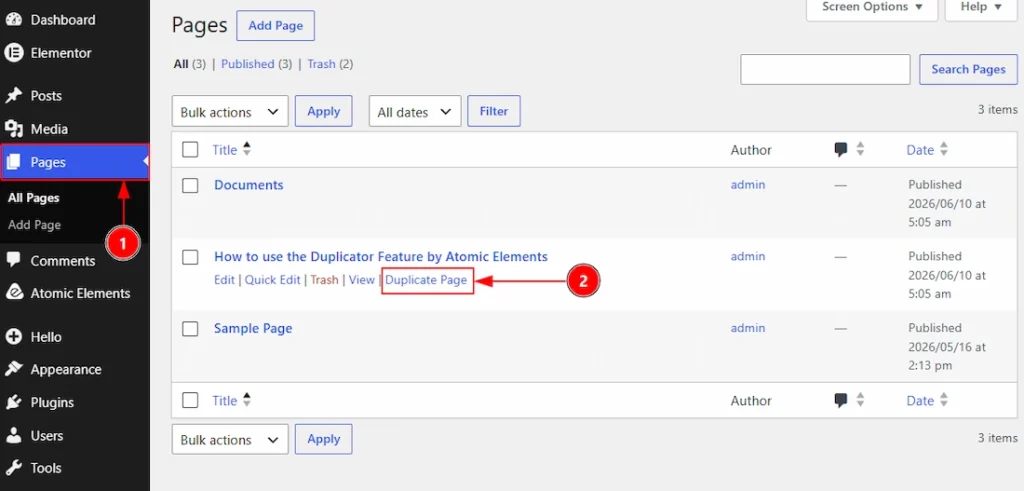Viewport: 1024px width, 491px height.
Task: Show the Trash (2) pages filter
Action: [330, 64]
